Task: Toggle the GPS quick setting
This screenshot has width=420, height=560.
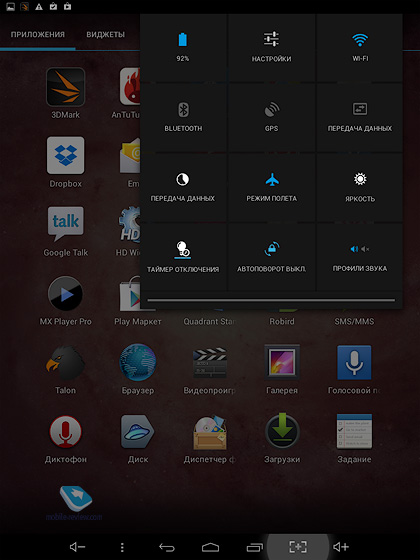Action: tap(271, 118)
